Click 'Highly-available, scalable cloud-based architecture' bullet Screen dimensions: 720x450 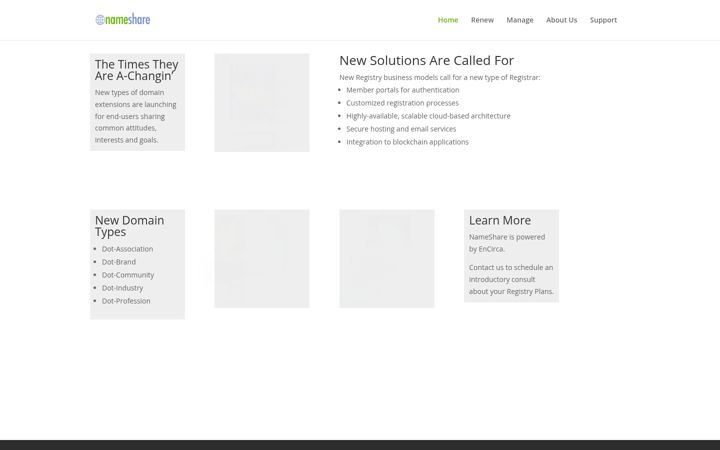[x=428, y=116]
